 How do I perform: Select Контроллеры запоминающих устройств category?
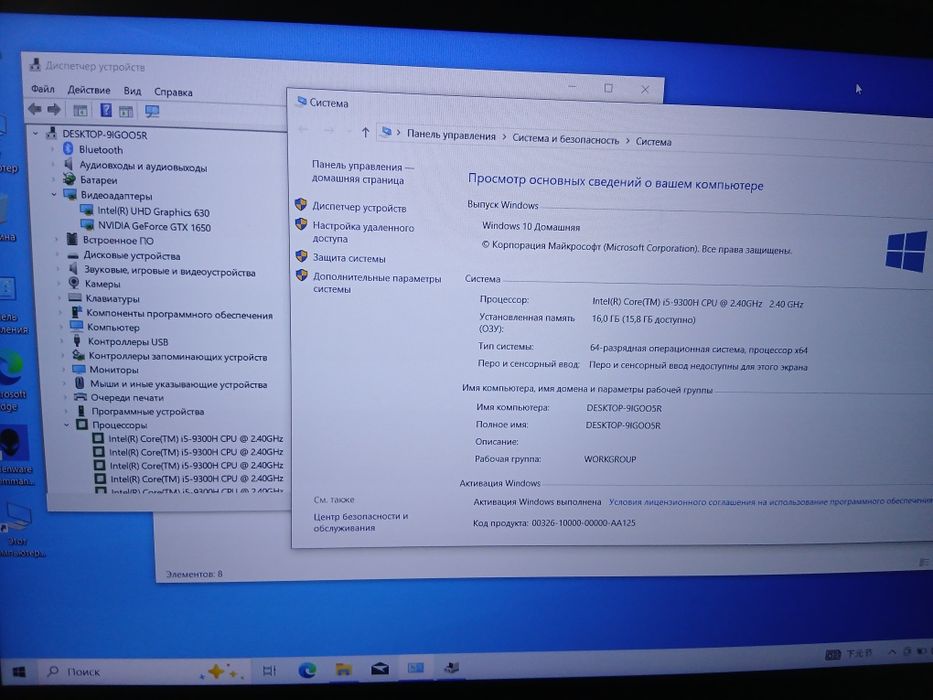tap(178, 357)
